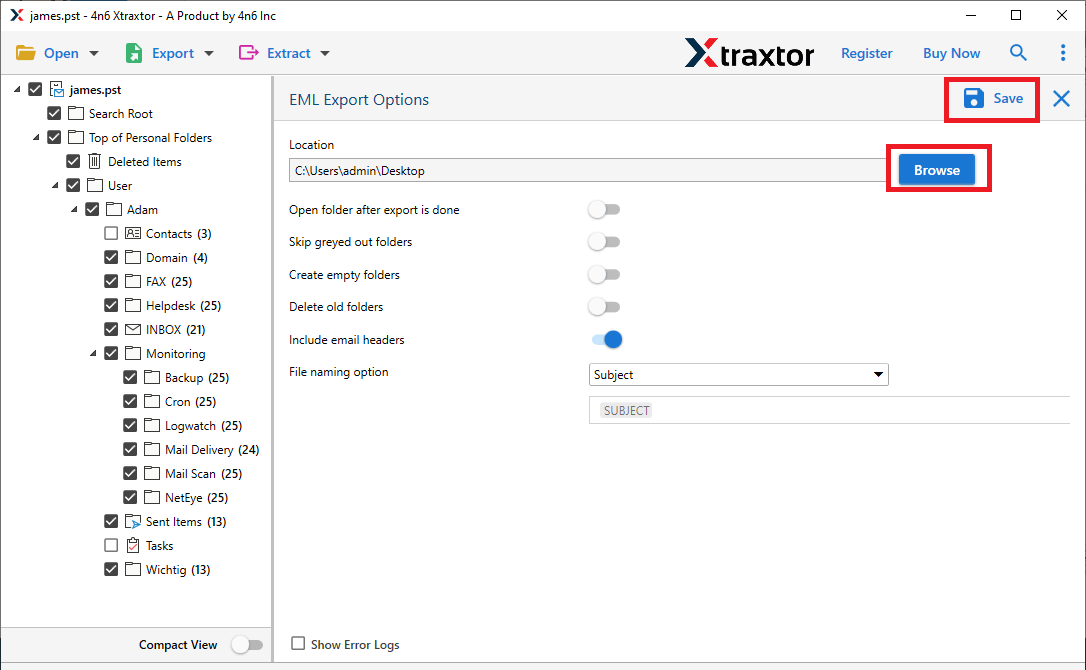The image size is (1086, 670).
Task: Open the three-dot More options icon
Action: [x=1063, y=52]
